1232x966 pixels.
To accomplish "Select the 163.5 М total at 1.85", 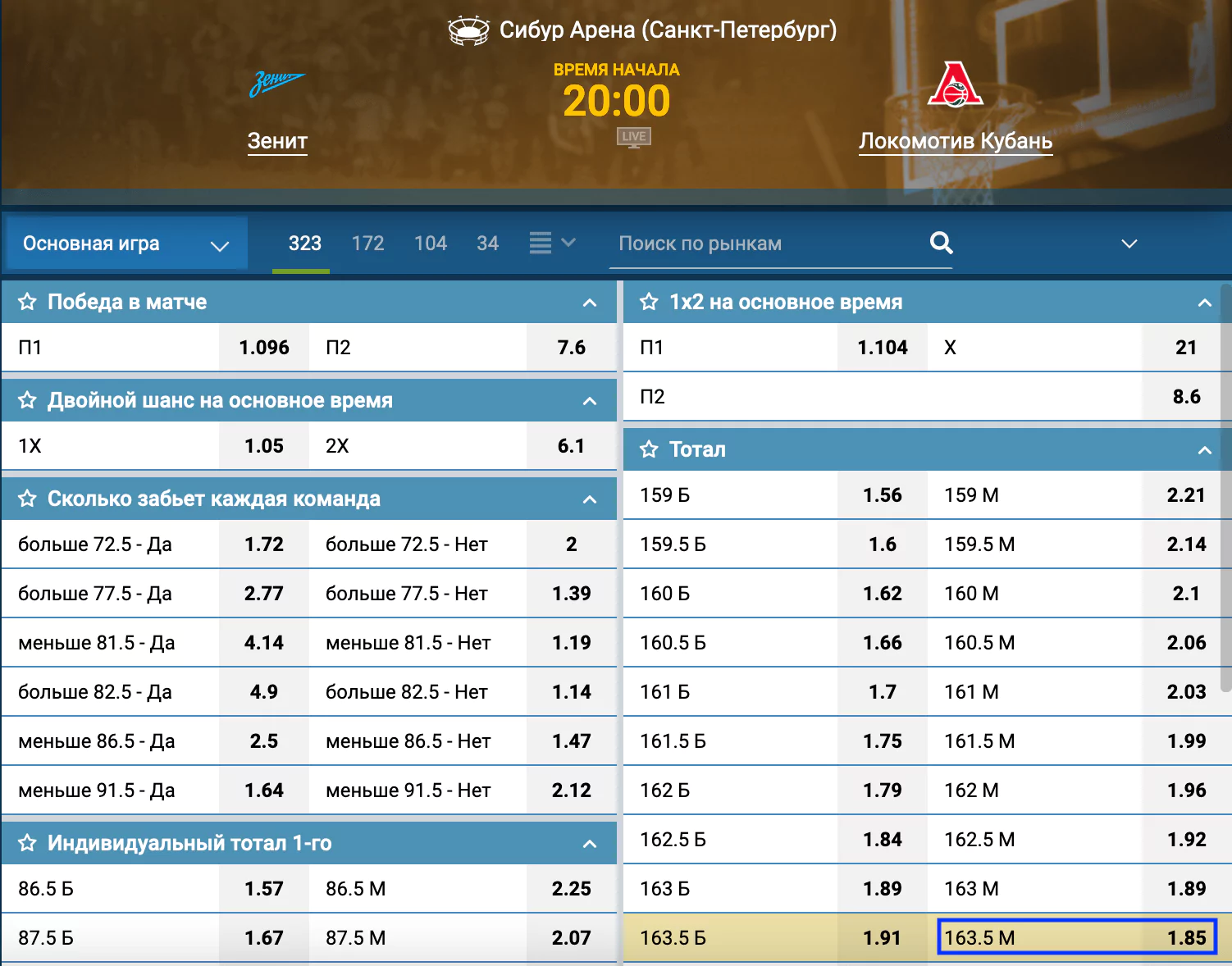I will (x=1077, y=937).
